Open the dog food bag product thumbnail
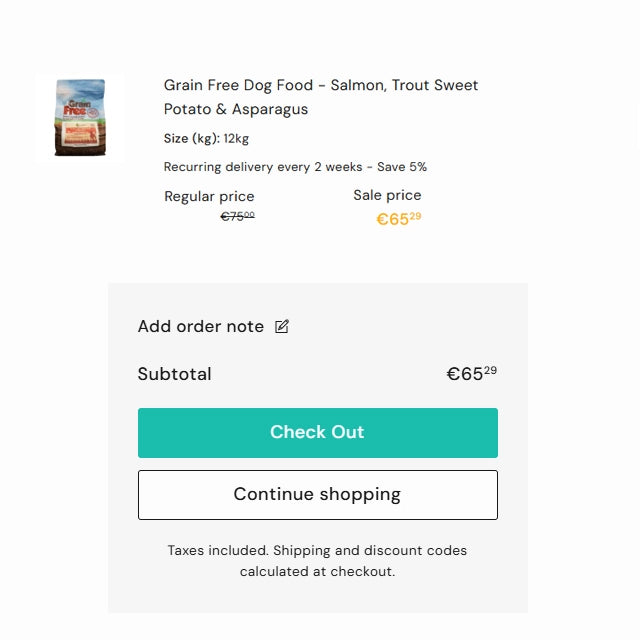Viewport: 640px width, 640px height. click(80, 117)
